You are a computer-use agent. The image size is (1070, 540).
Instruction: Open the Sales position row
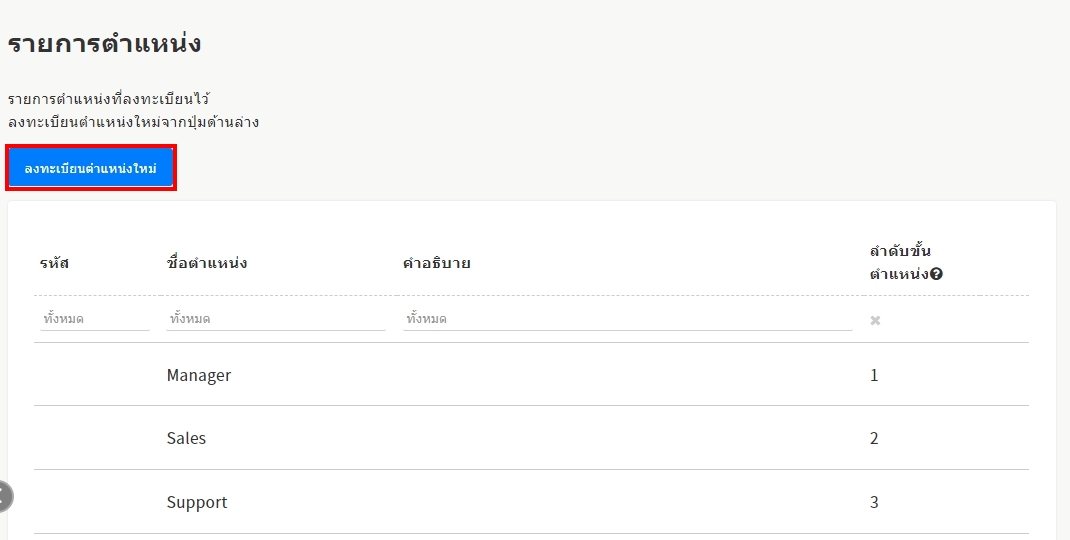(186, 438)
